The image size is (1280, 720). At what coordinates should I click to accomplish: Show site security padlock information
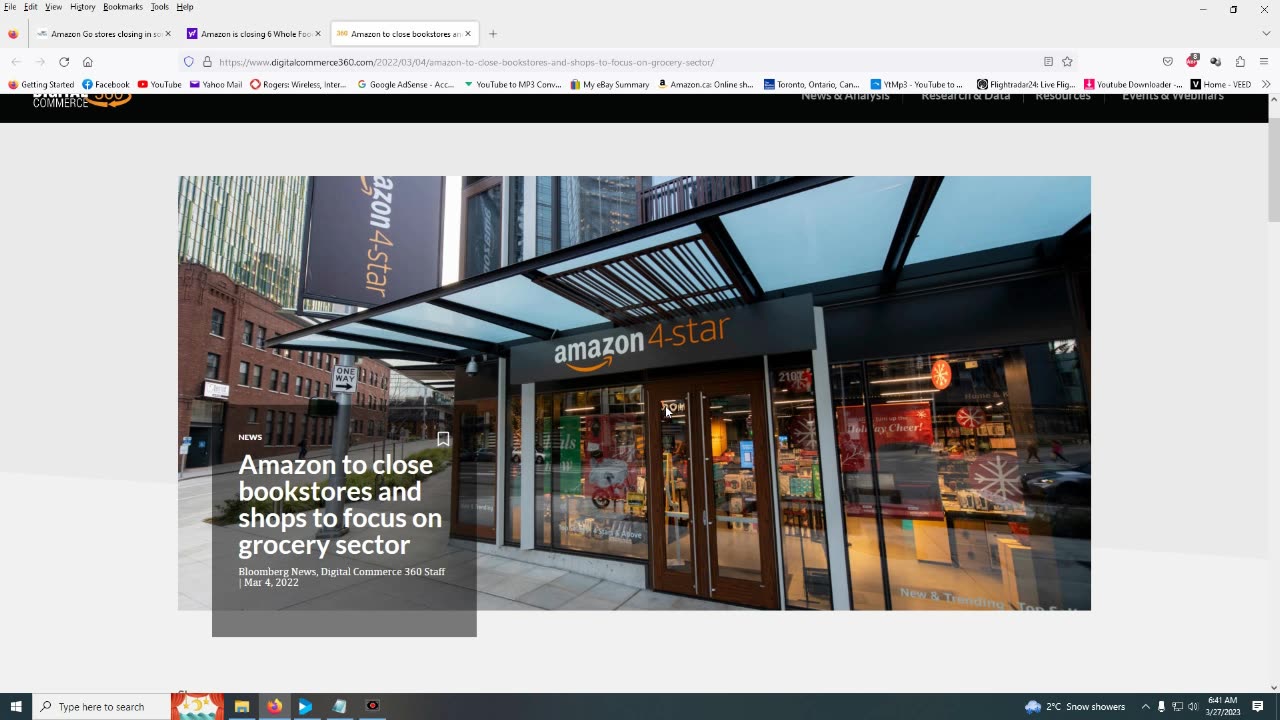pos(207,62)
